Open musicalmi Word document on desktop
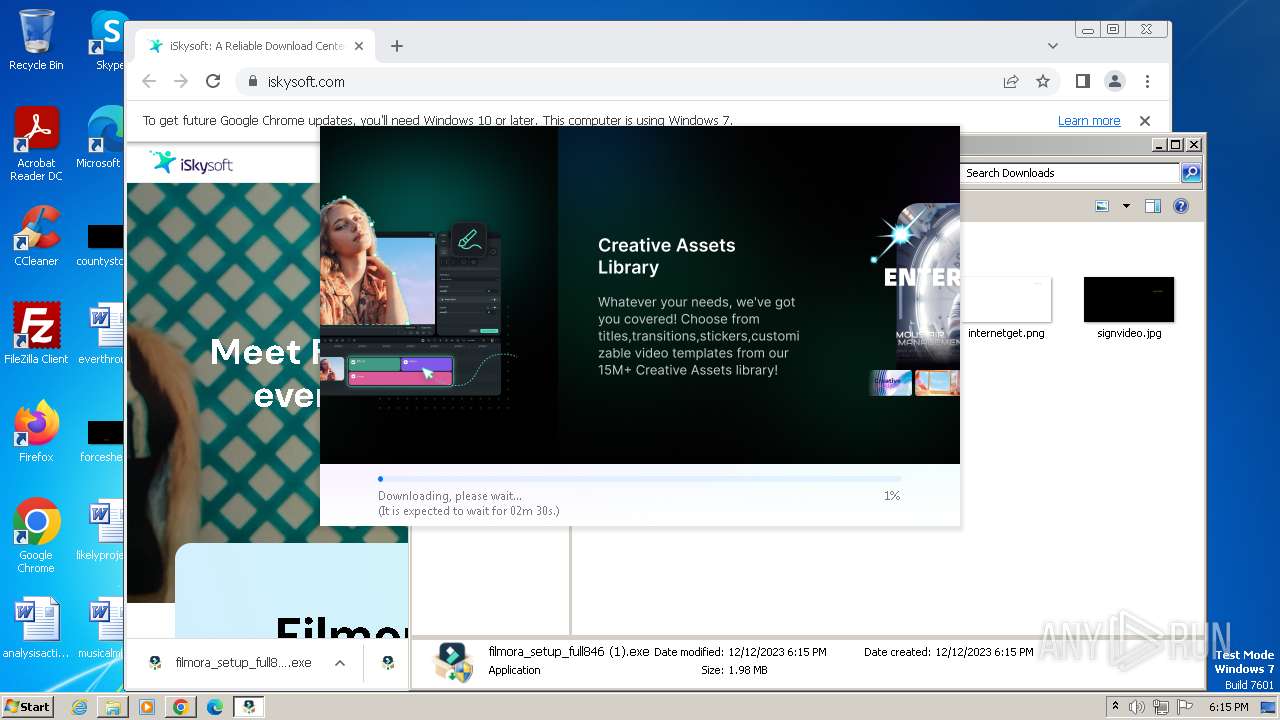The image size is (1280, 720). (100, 629)
